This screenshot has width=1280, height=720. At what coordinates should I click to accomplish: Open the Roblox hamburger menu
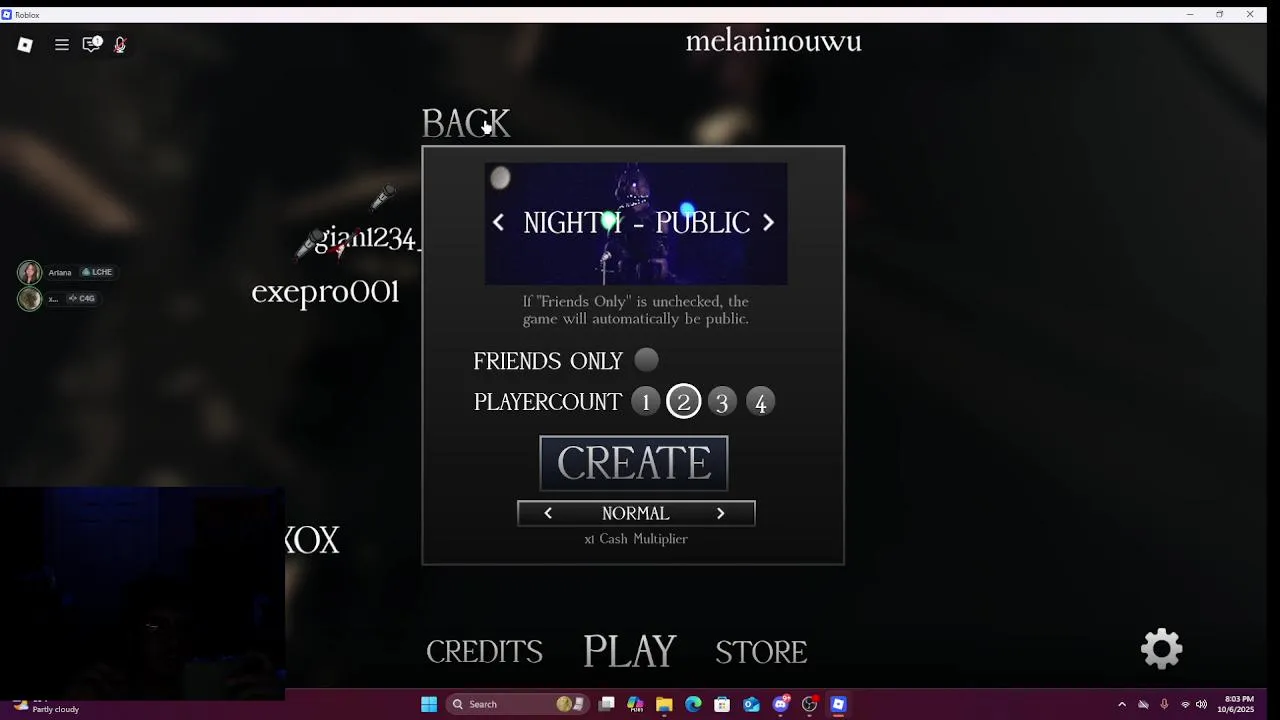tap(62, 44)
